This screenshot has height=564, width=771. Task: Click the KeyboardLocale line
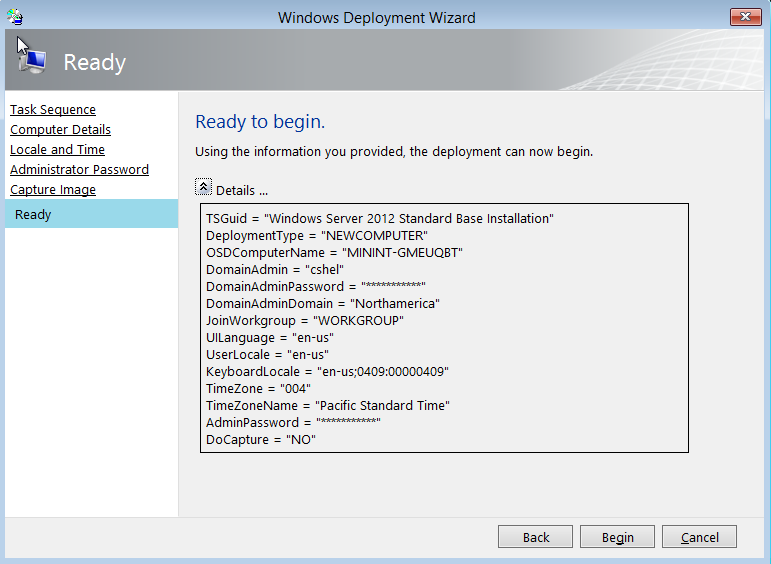[x=327, y=372]
